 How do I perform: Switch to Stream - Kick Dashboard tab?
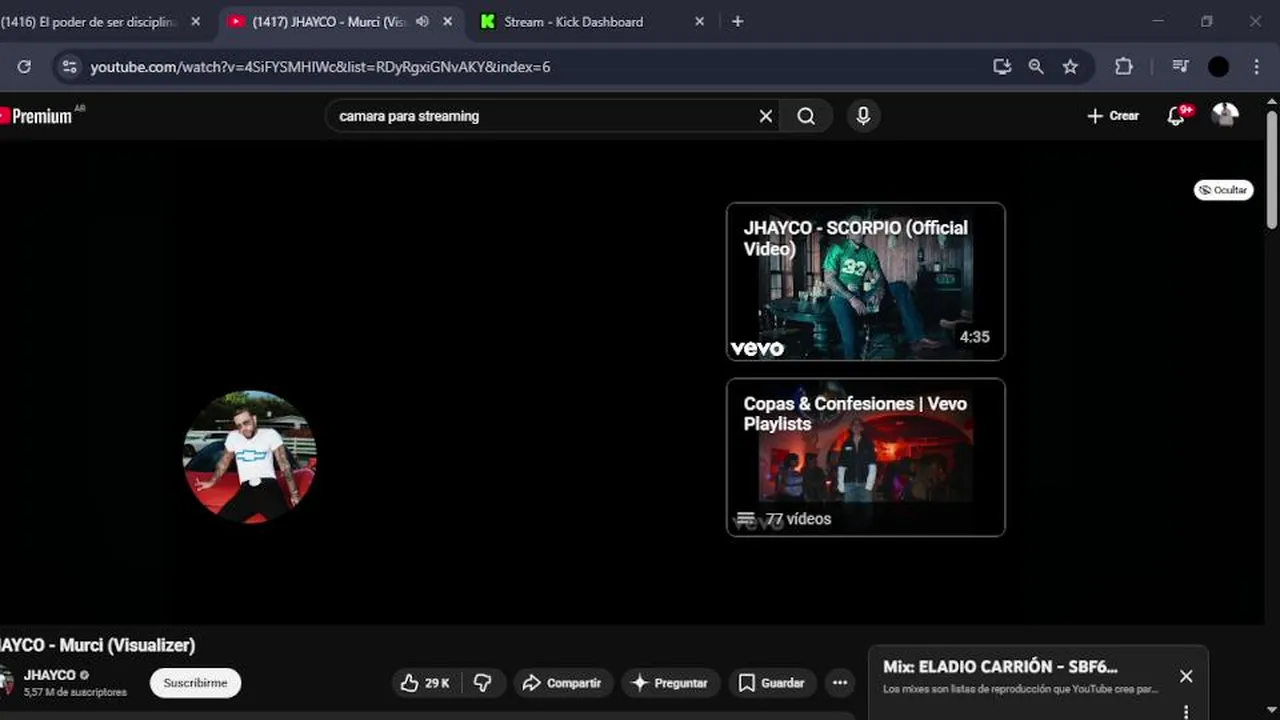(x=592, y=21)
